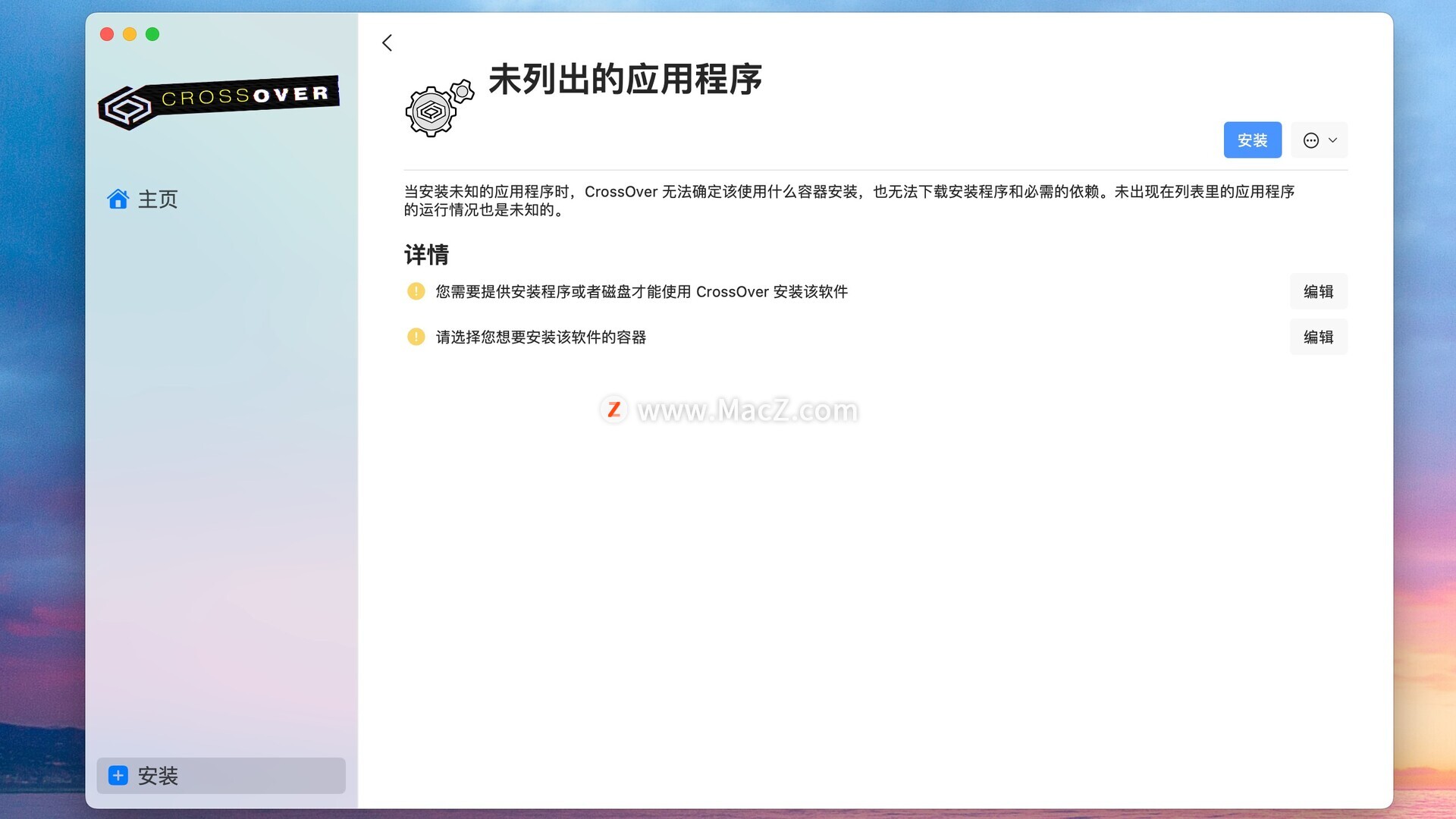Image resolution: width=1456 pixels, height=819 pixels.
Task: Click the gear application icon near title
Action: coord(439,108)
